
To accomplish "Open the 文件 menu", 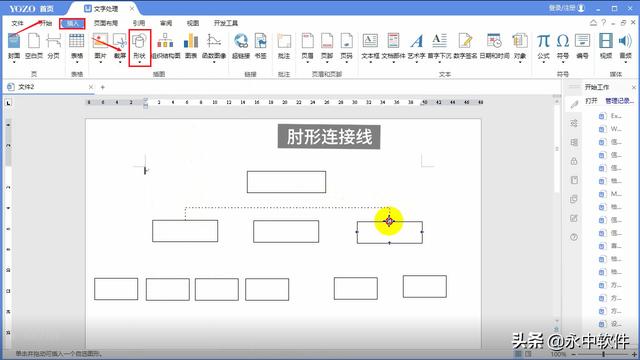I will click(18, 23).
